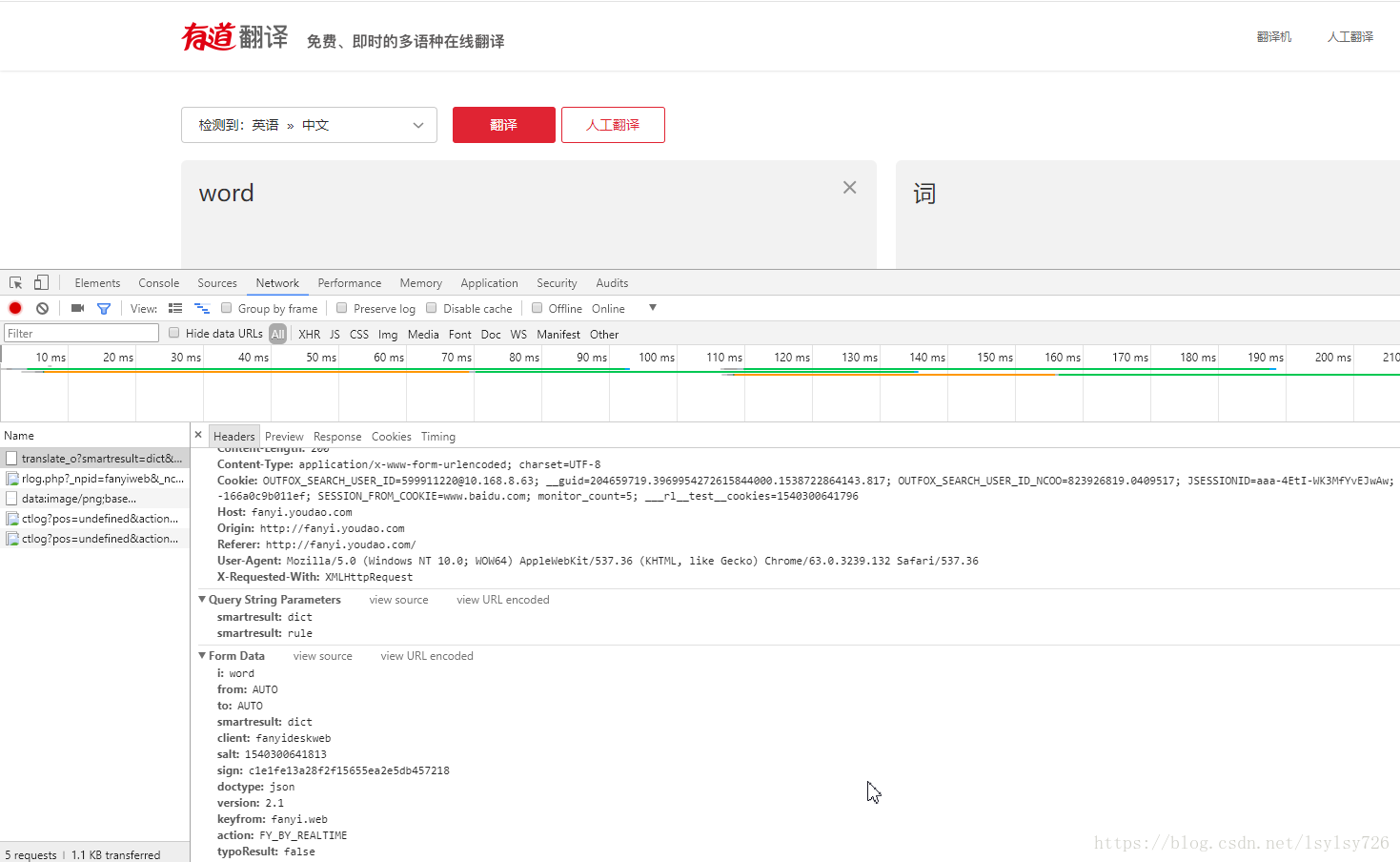Select the Network tab
This screenshot has width=1400, height=862.
pyautogui.click(x=277, y=283)
